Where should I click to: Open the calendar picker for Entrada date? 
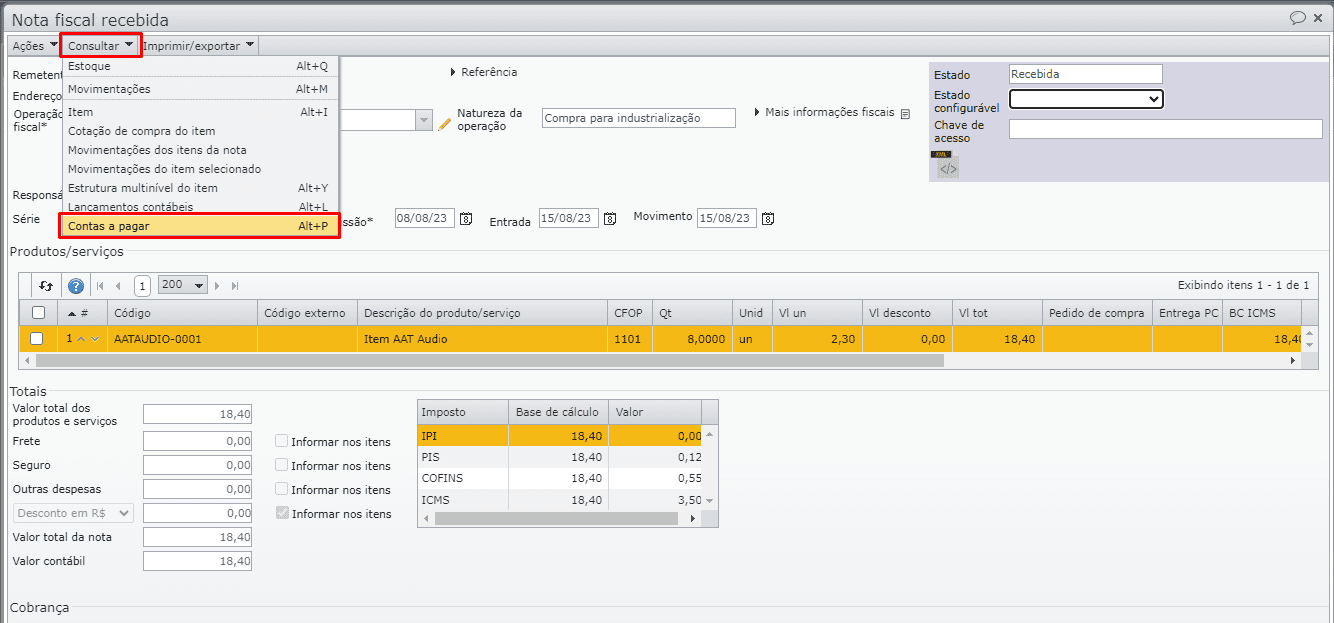pyautogui.click(x=610, y=219)
